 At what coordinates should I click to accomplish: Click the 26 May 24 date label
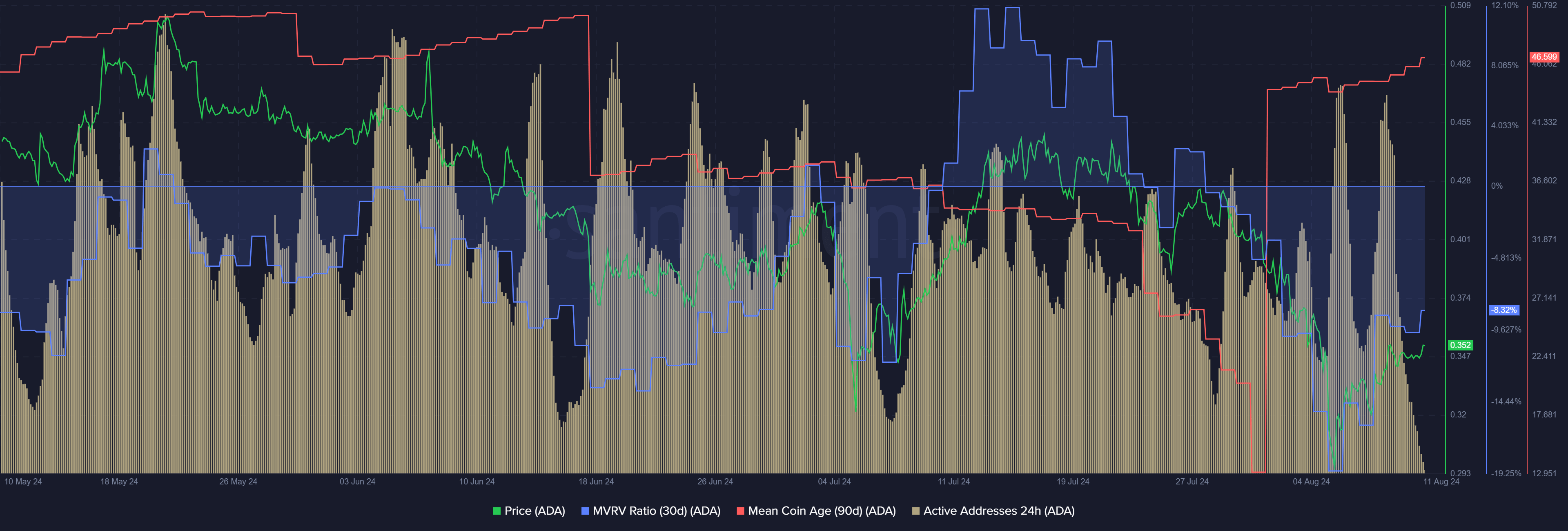(x=238, y=482)
